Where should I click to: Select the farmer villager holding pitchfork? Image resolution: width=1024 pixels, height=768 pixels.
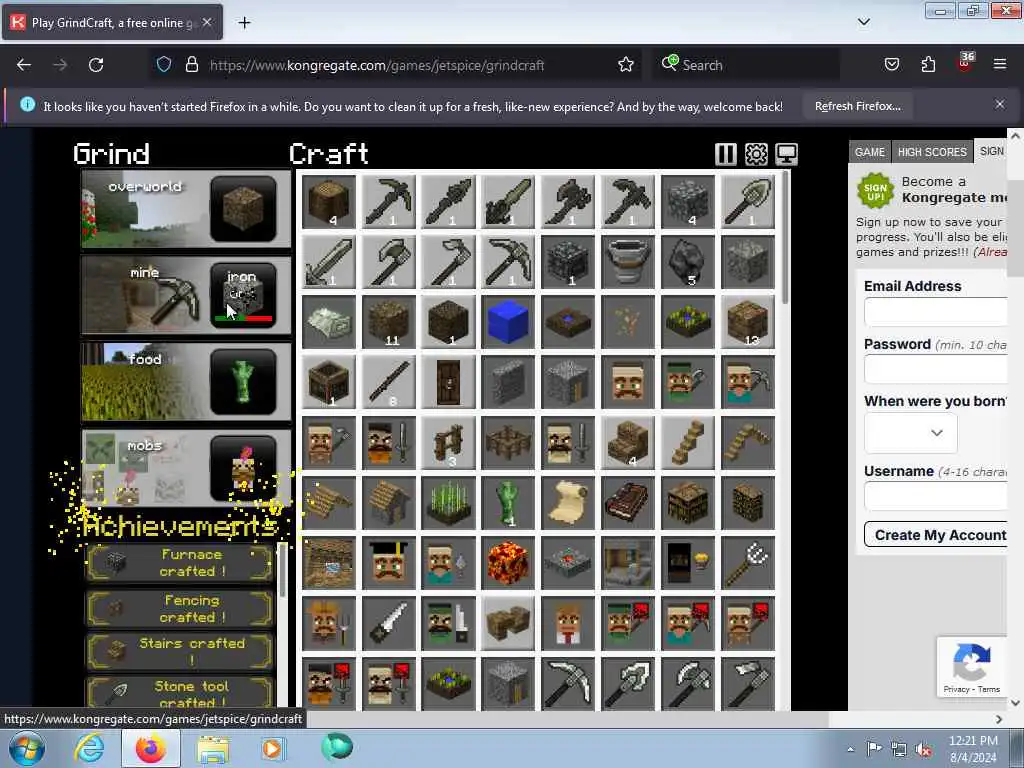click(x=329, y=623)
